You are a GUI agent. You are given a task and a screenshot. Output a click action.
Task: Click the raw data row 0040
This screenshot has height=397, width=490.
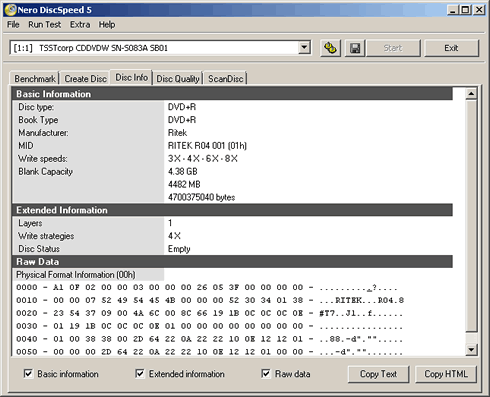point(209,339)
